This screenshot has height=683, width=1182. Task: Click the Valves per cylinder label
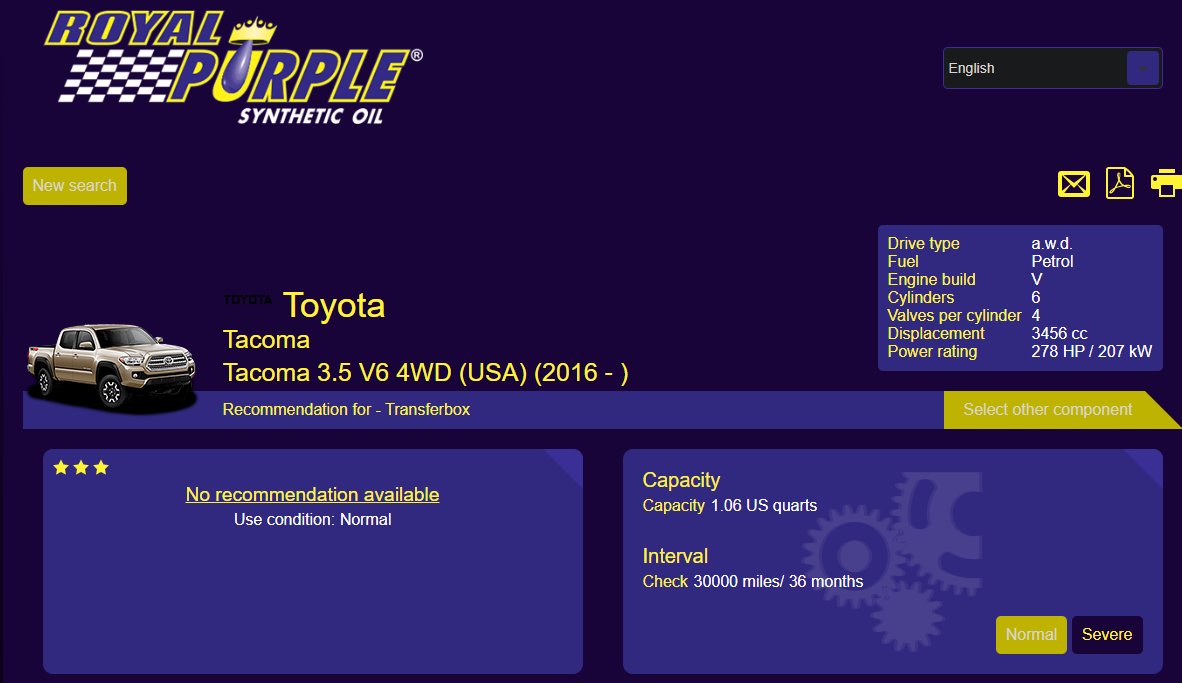point(954,315)
